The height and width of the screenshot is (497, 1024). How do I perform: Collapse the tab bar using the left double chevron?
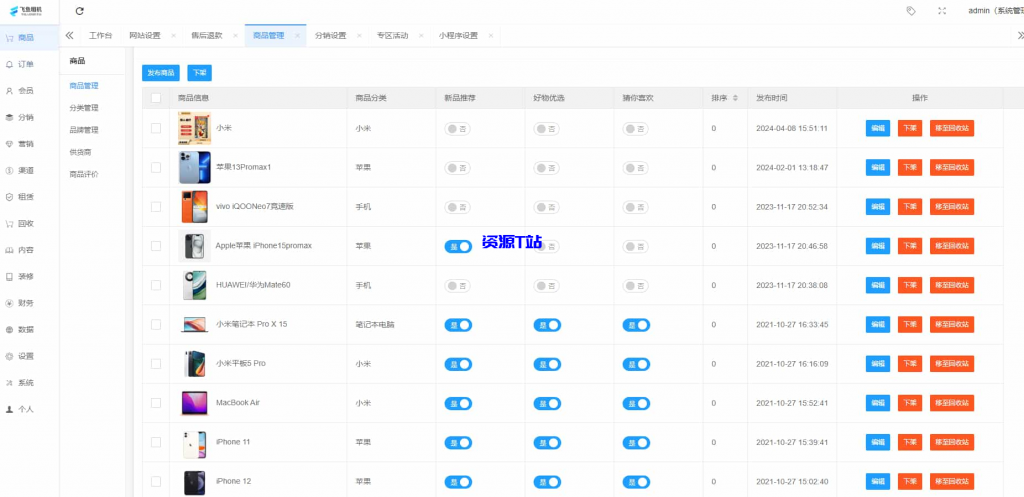69,36
